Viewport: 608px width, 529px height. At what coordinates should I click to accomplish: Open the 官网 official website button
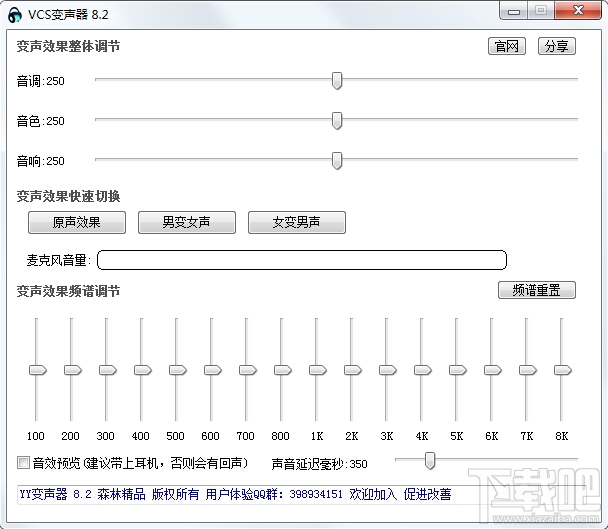[x=506, y=46]
